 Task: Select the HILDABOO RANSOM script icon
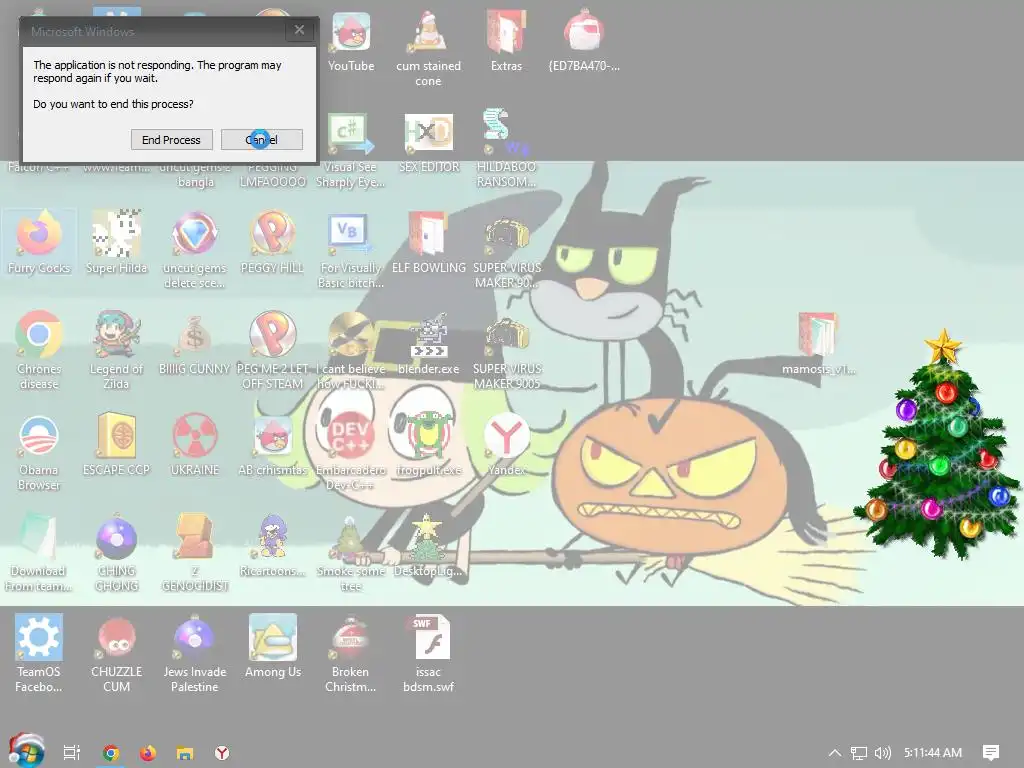tap(506, 149)
